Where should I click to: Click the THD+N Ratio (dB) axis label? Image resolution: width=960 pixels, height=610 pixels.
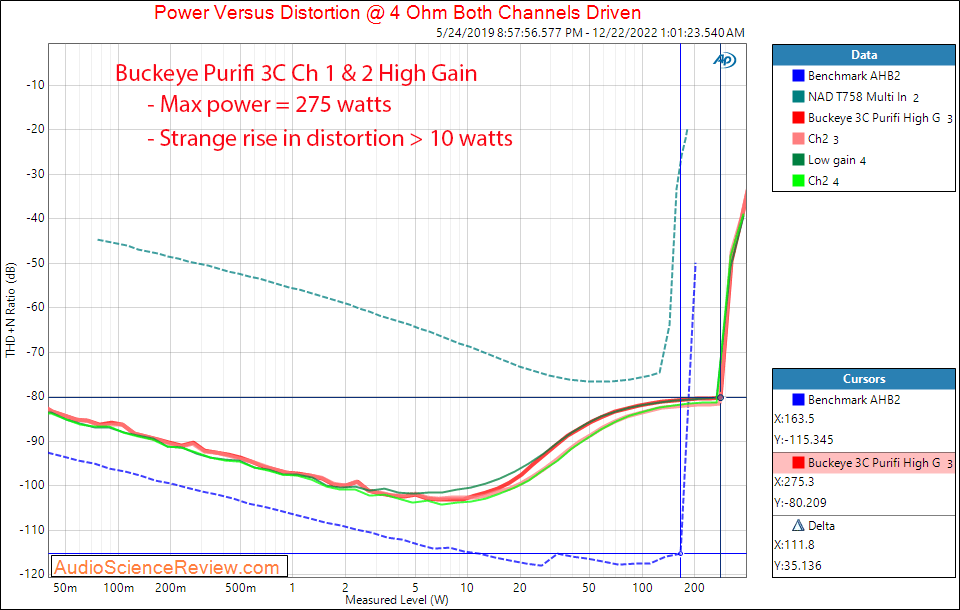click(10, 311)
